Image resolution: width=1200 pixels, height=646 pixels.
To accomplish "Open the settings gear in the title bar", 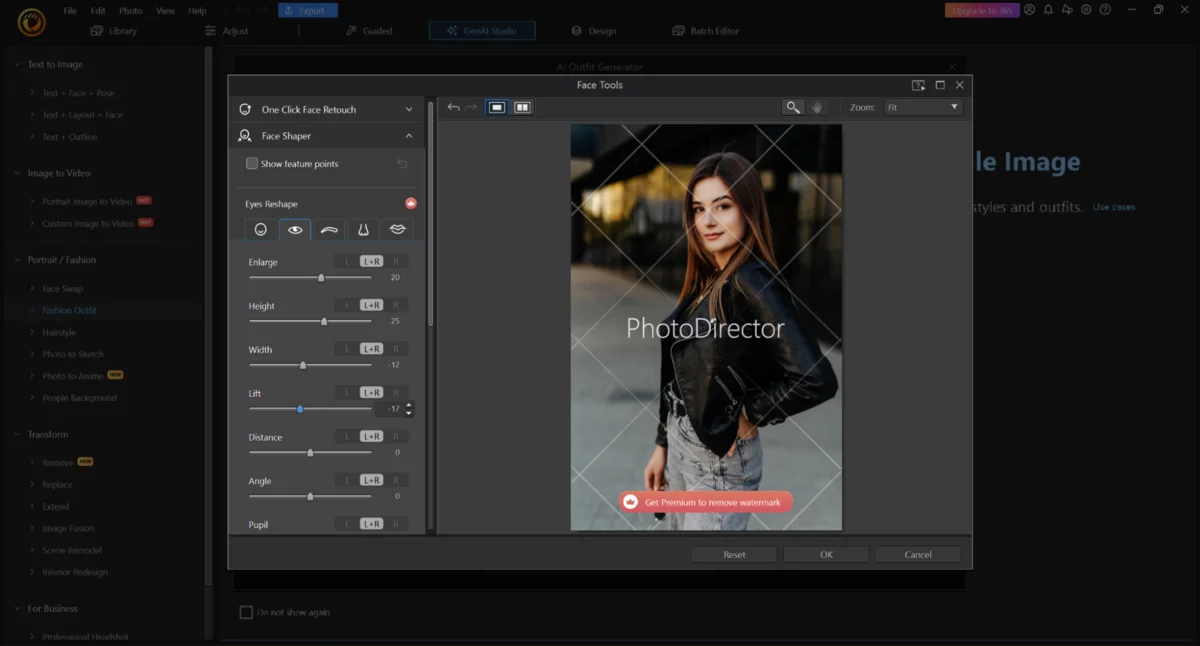I will tap(1086, 10).
